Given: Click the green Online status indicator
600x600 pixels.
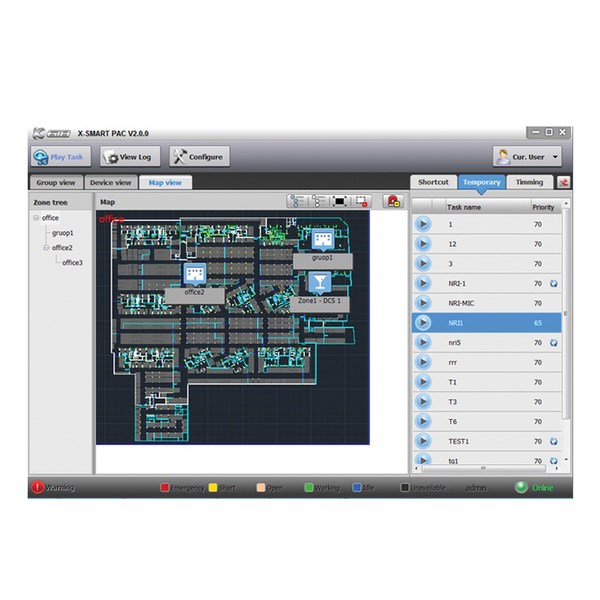Looking at the screenshot, I should tap(521, 487).
